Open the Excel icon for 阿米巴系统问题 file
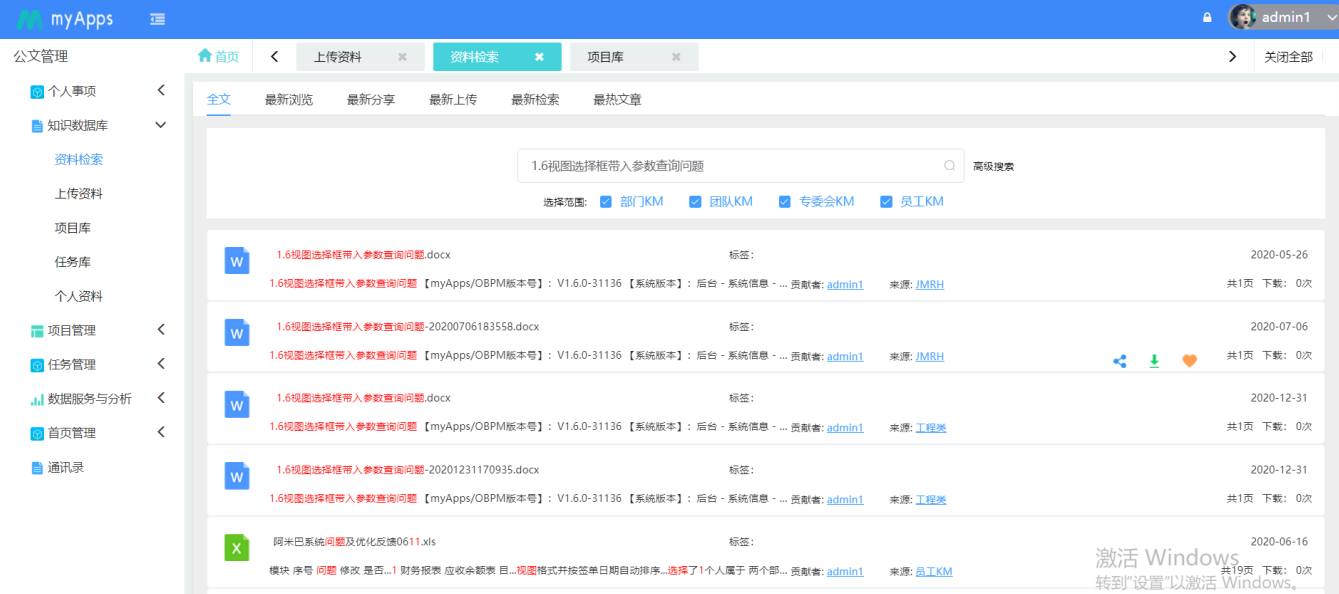The height and width of the screenshot is (594, 1339). [236, 548]
